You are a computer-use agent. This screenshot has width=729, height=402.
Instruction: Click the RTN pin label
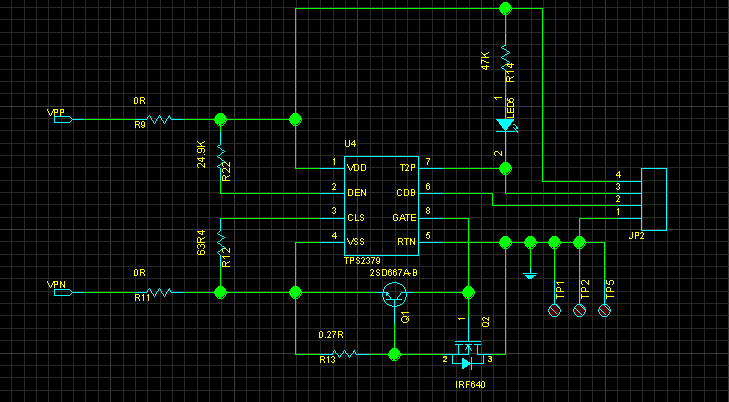click(x=407, y=242)
